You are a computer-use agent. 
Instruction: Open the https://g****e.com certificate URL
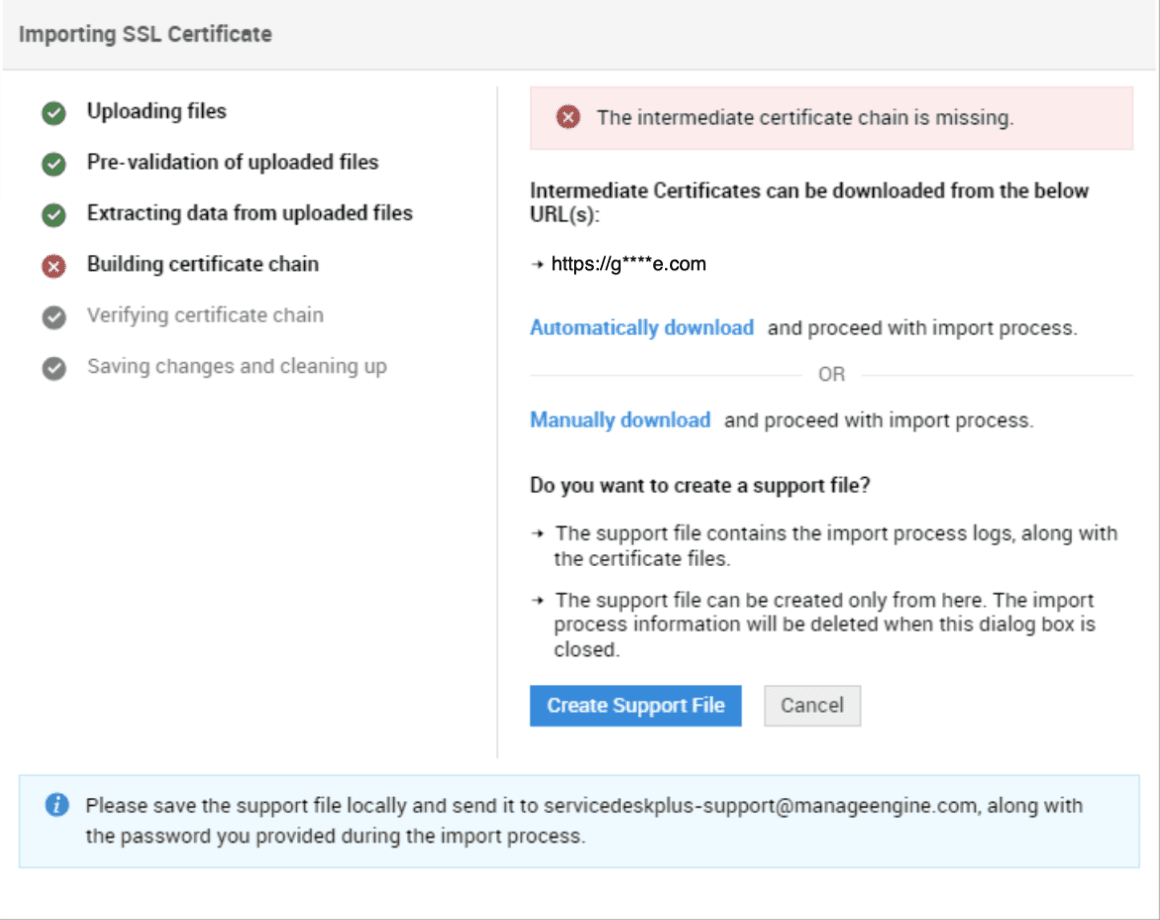click(628, 264)
